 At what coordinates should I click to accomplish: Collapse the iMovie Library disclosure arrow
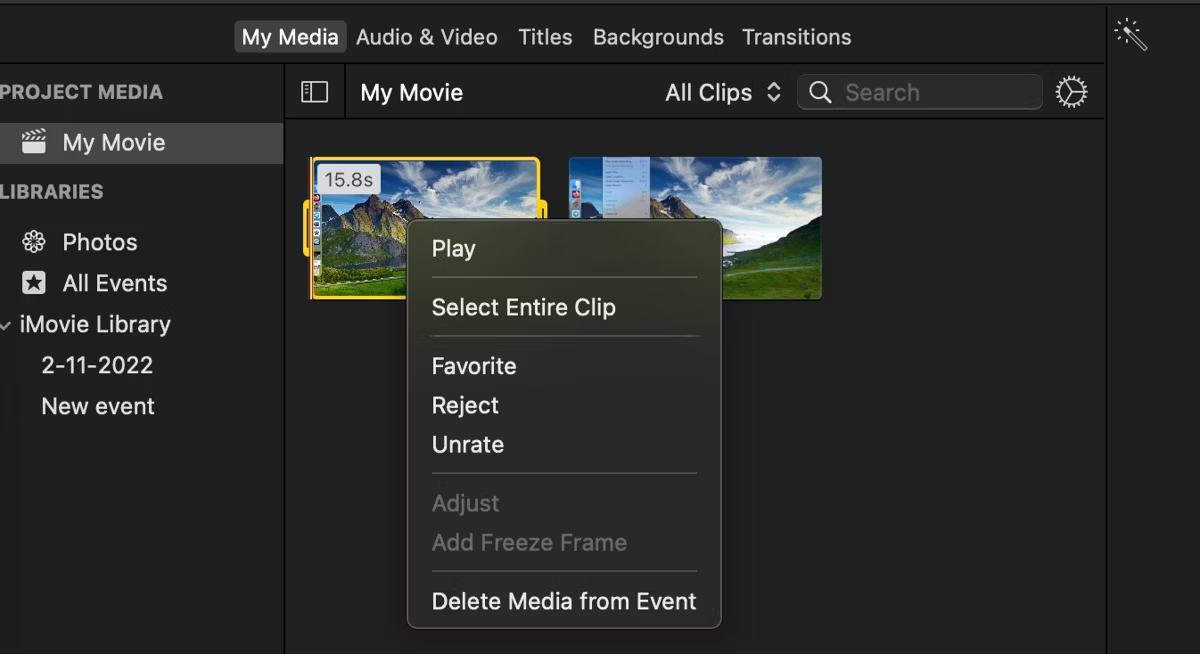pyautogui.click(x=7, y=325)
